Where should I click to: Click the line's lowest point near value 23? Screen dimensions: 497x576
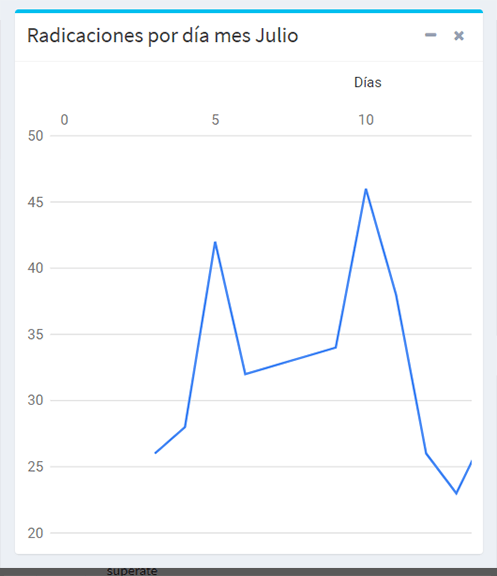(456, 493)
